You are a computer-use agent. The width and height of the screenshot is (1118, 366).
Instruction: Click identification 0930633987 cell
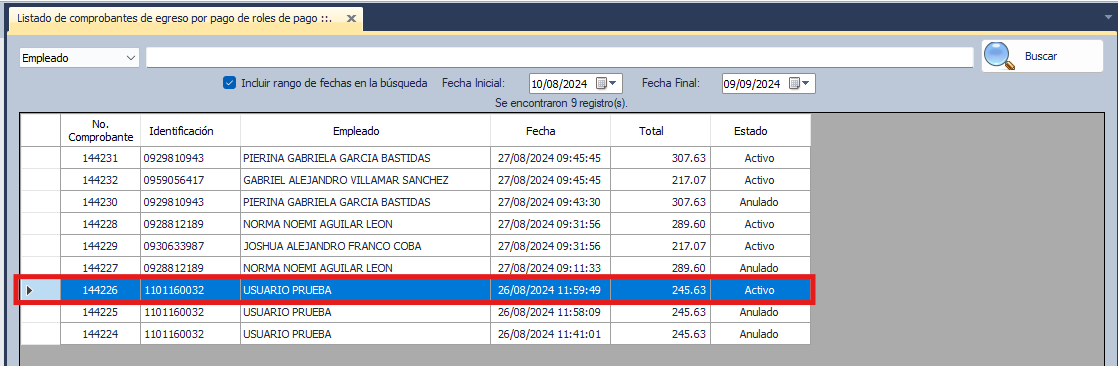[x=190, y=246]
